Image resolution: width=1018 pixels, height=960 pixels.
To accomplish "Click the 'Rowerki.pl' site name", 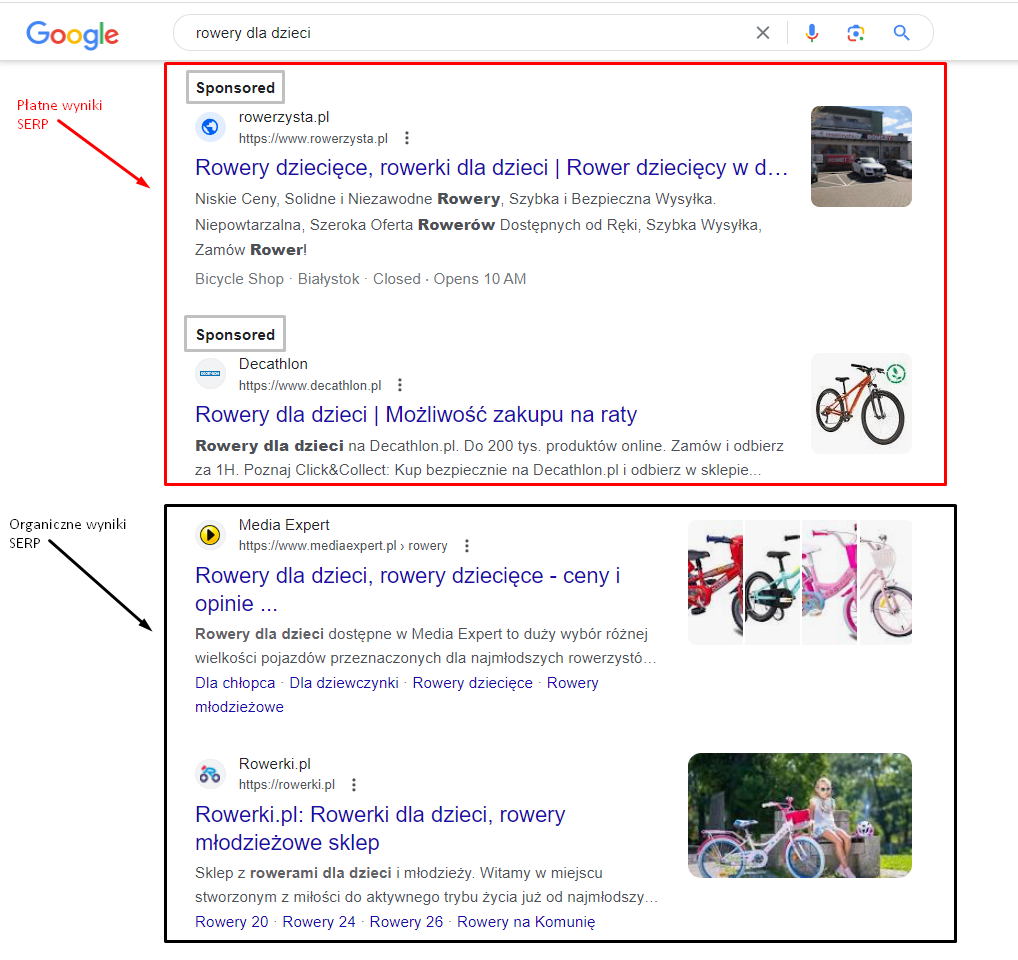I will tap(275, 764).
